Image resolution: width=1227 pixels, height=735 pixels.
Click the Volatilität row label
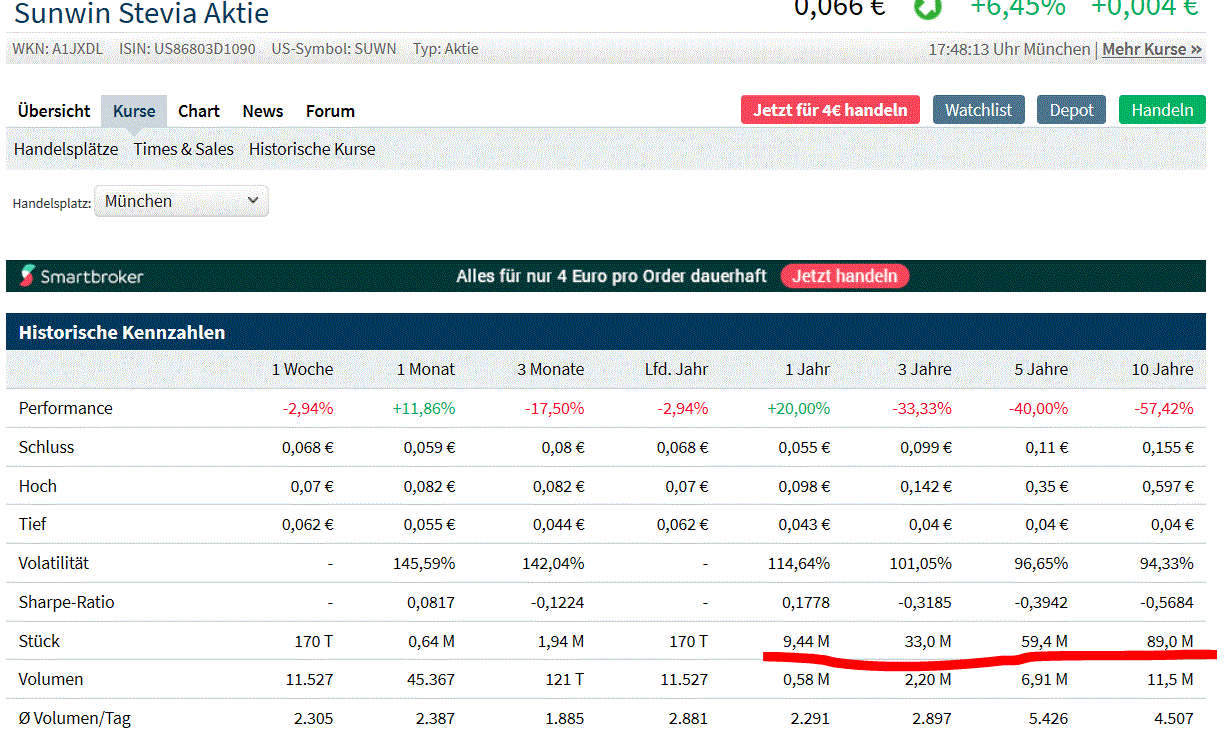pos(54,563)
